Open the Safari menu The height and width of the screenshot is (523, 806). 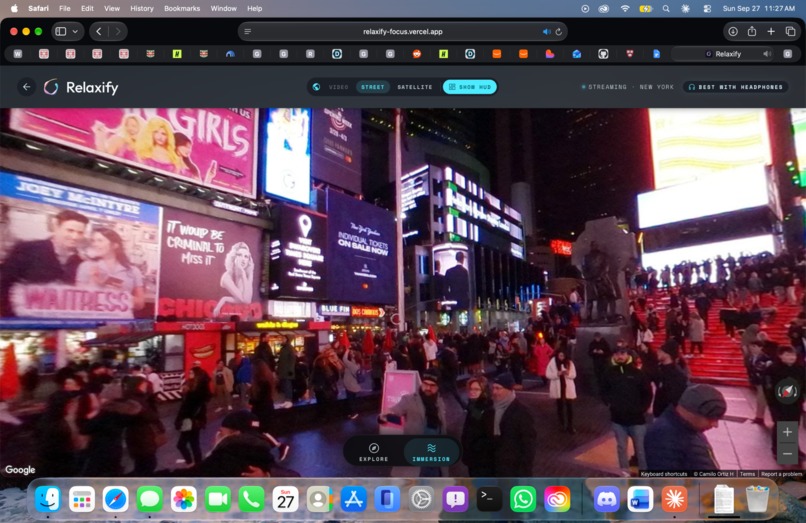38,8
